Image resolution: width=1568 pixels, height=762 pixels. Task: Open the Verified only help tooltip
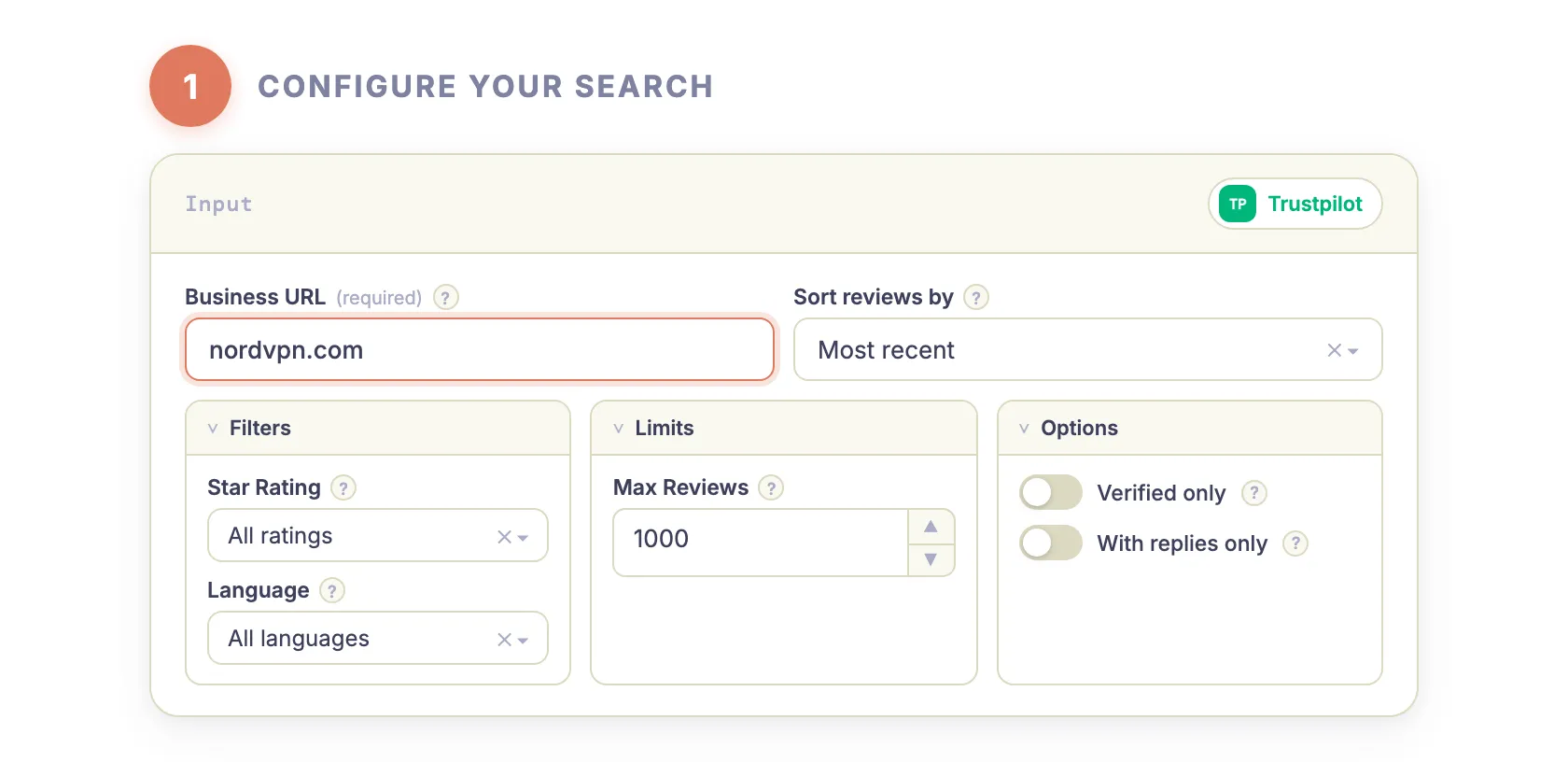[x=1254, y=493]
